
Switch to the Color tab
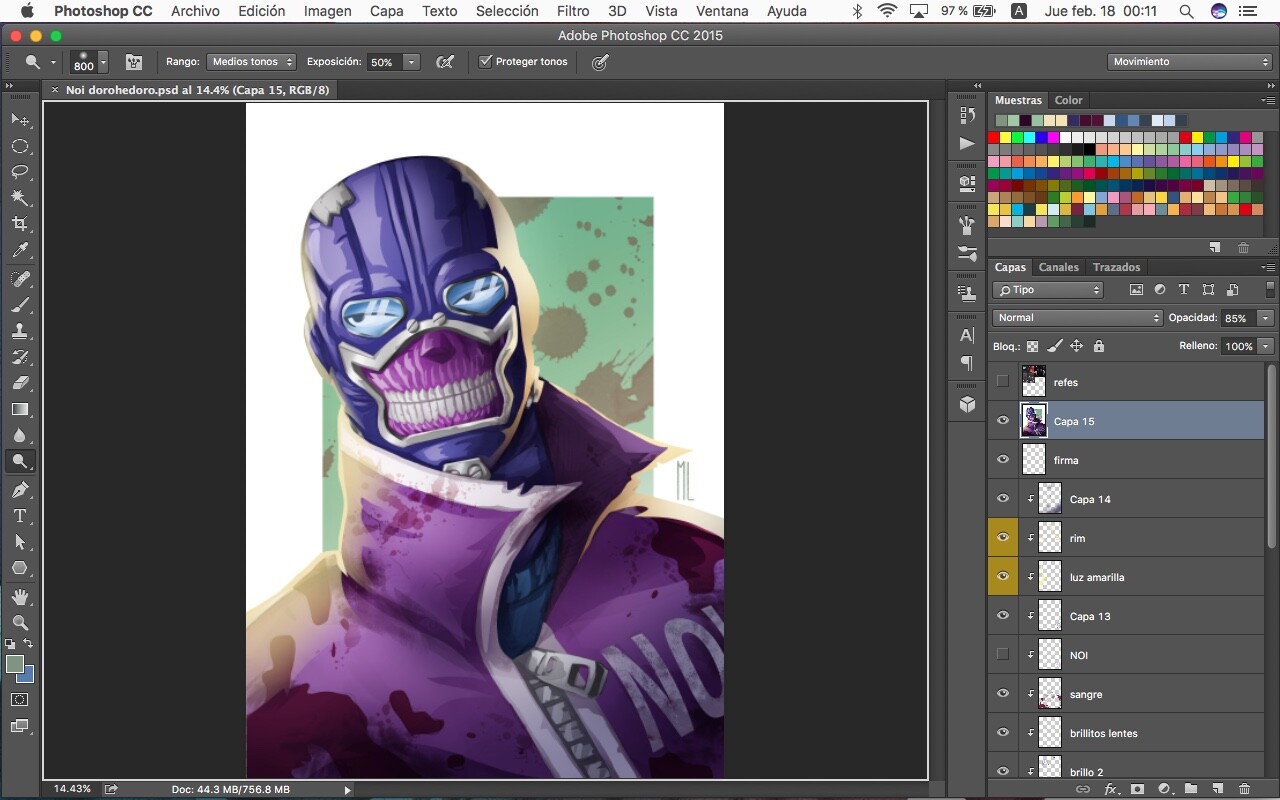point(1068,100)
